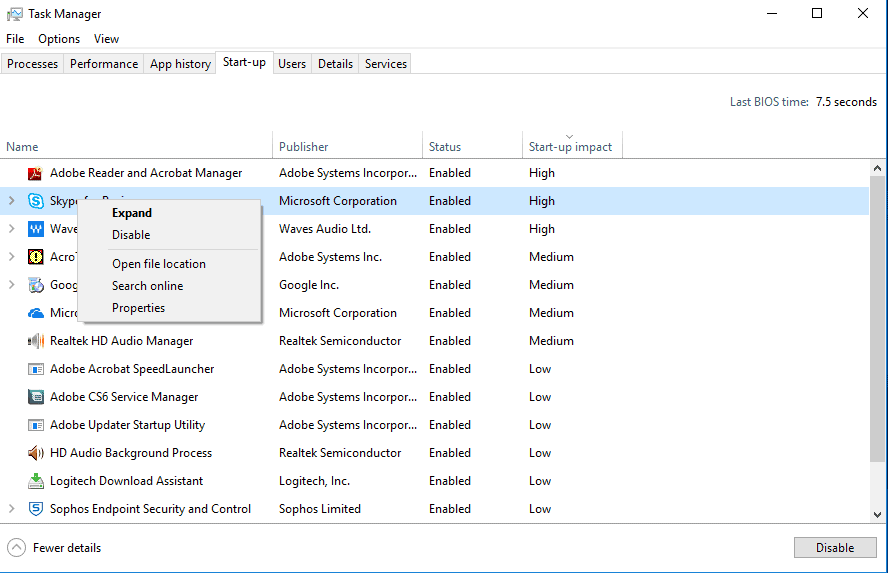Select the Logitech Download Assistant name
Viewport: 888px width, 573px height.
pyautogui.click(x=126, y=481)
